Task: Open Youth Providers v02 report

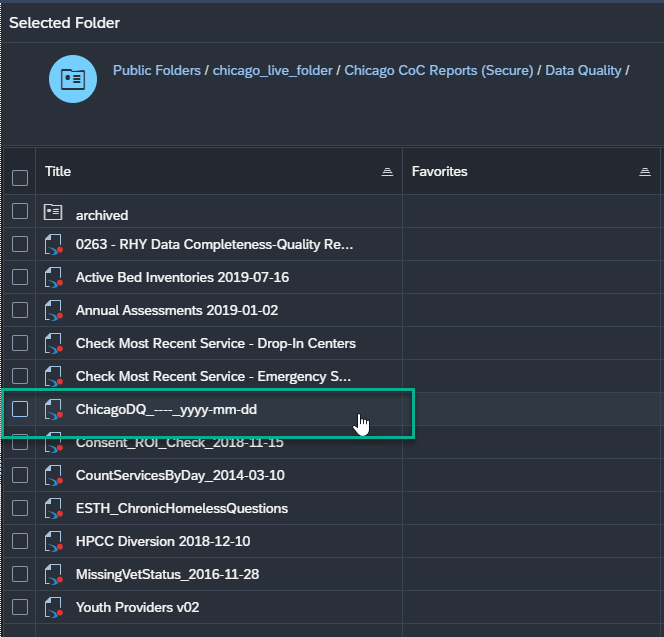Action: [x=137, y=608]
